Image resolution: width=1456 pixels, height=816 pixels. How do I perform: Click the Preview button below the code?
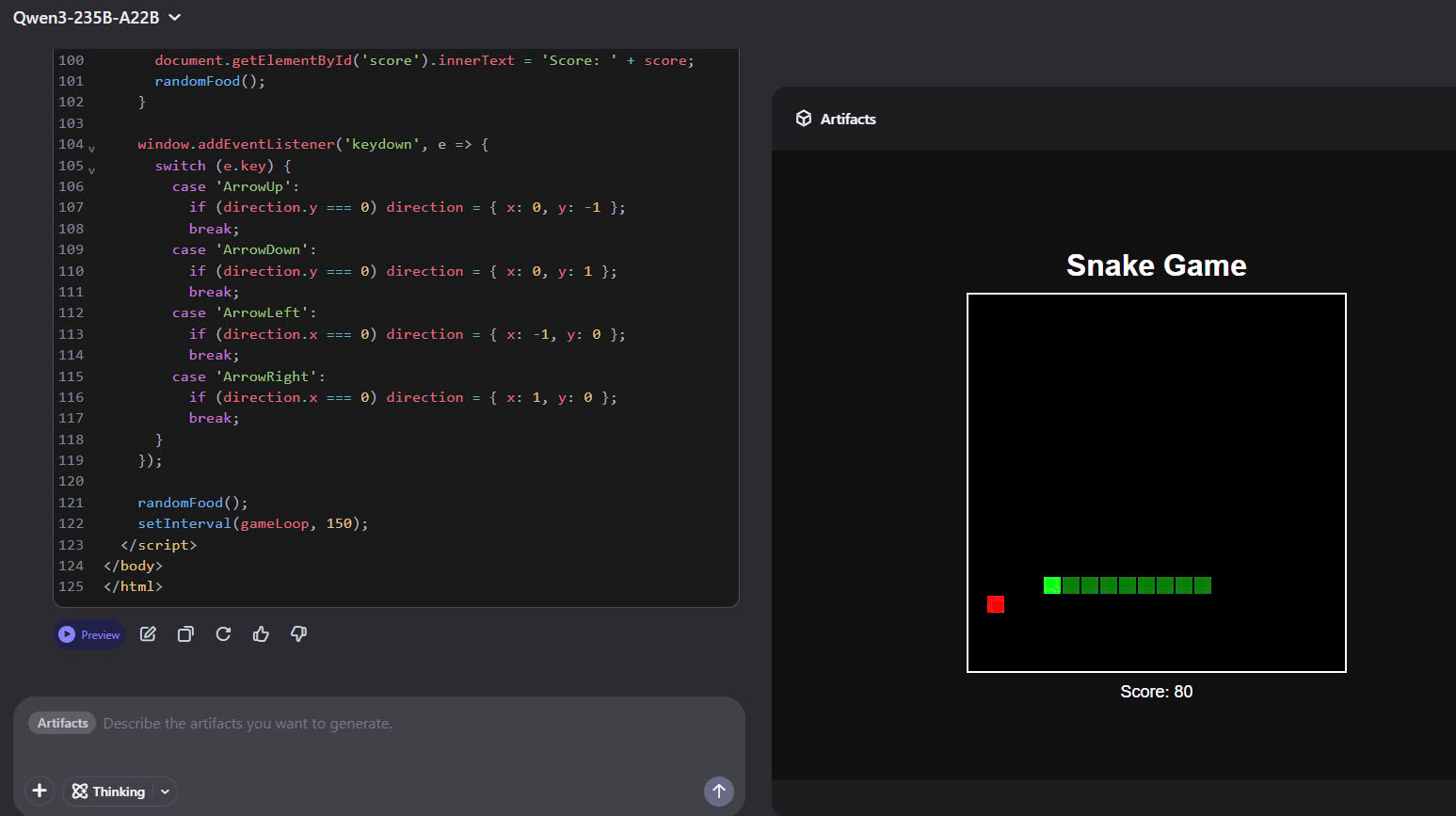coord(89,634)
